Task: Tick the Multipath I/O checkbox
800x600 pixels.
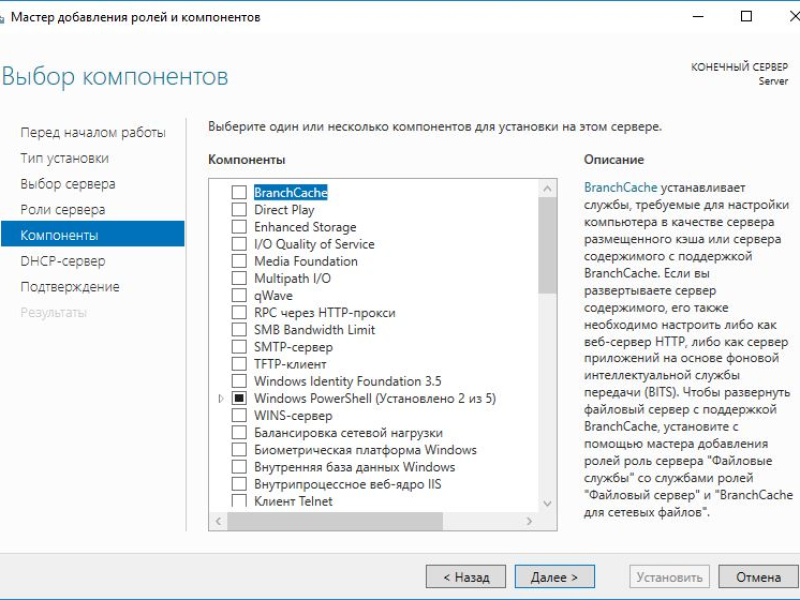Action: tap(239, 278)
